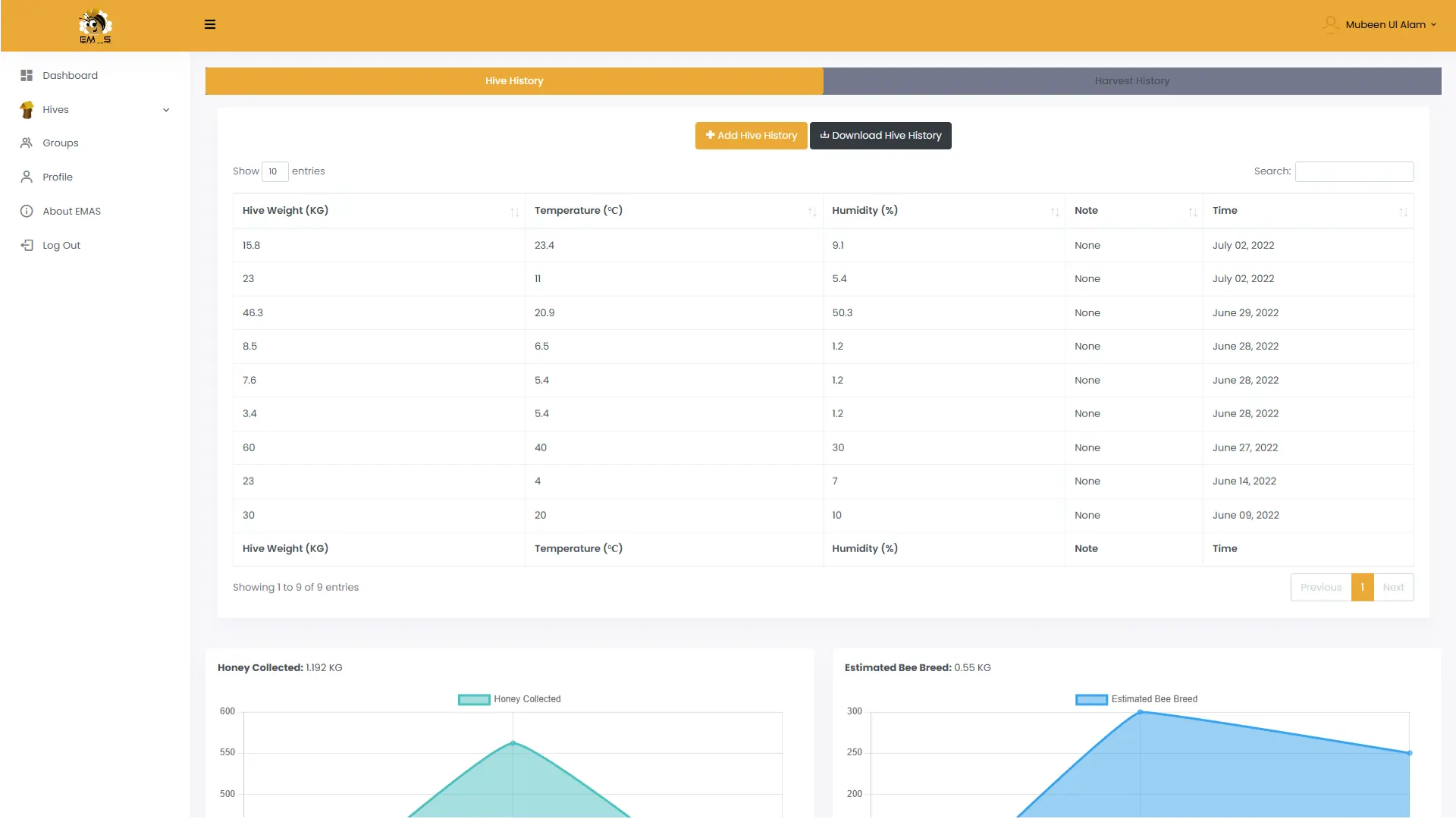This screenshot has width=1456, height=819.
Task: Open Dashboard from the sidebar icon
Action: coord(27,75)
